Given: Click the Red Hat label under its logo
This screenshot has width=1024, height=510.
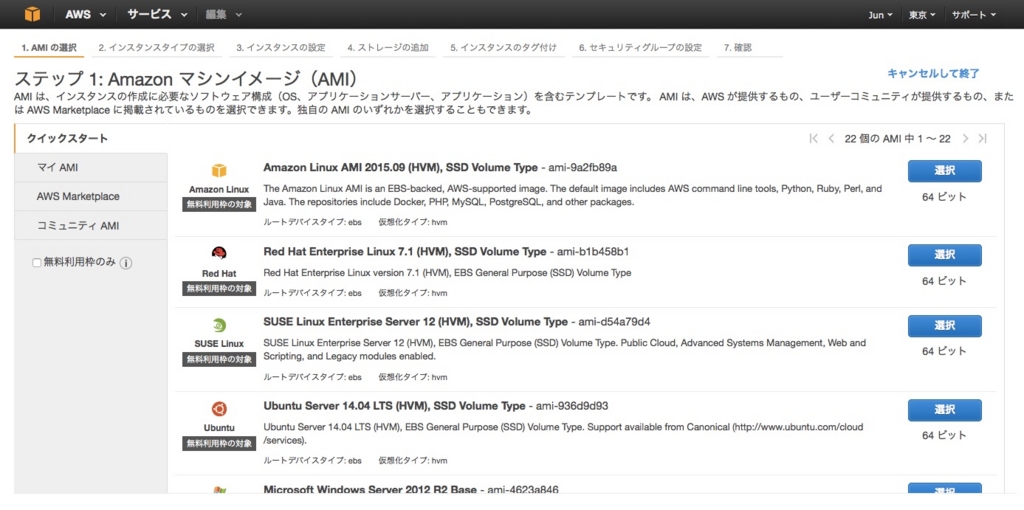Looking at the screenshot, I should click(219, 274).
